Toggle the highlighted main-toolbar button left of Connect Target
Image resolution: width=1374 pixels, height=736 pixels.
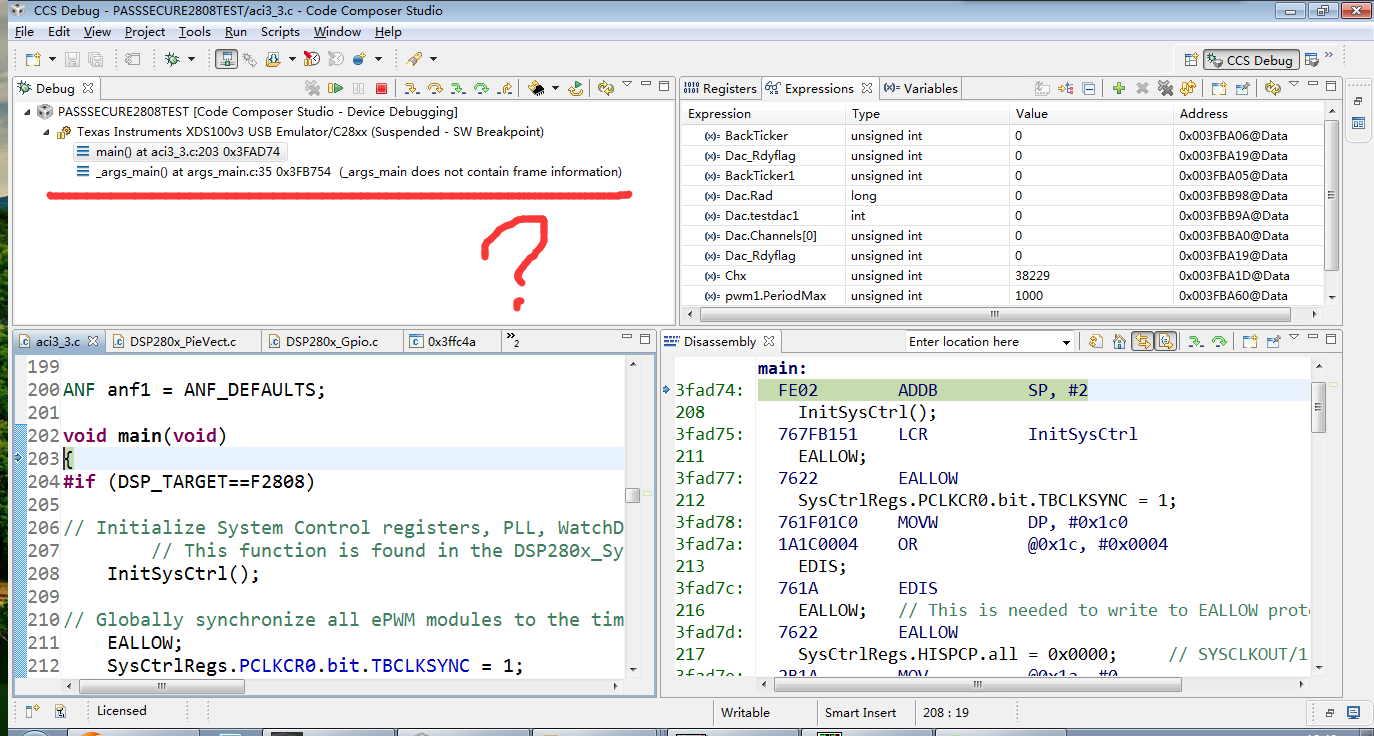[x=227, y=59]
